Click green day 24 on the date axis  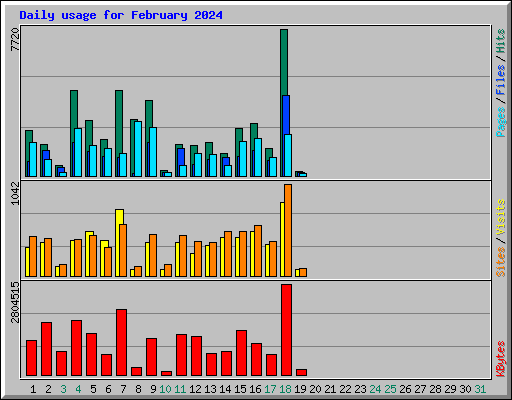pyautogui.click(x=375, y=389)
